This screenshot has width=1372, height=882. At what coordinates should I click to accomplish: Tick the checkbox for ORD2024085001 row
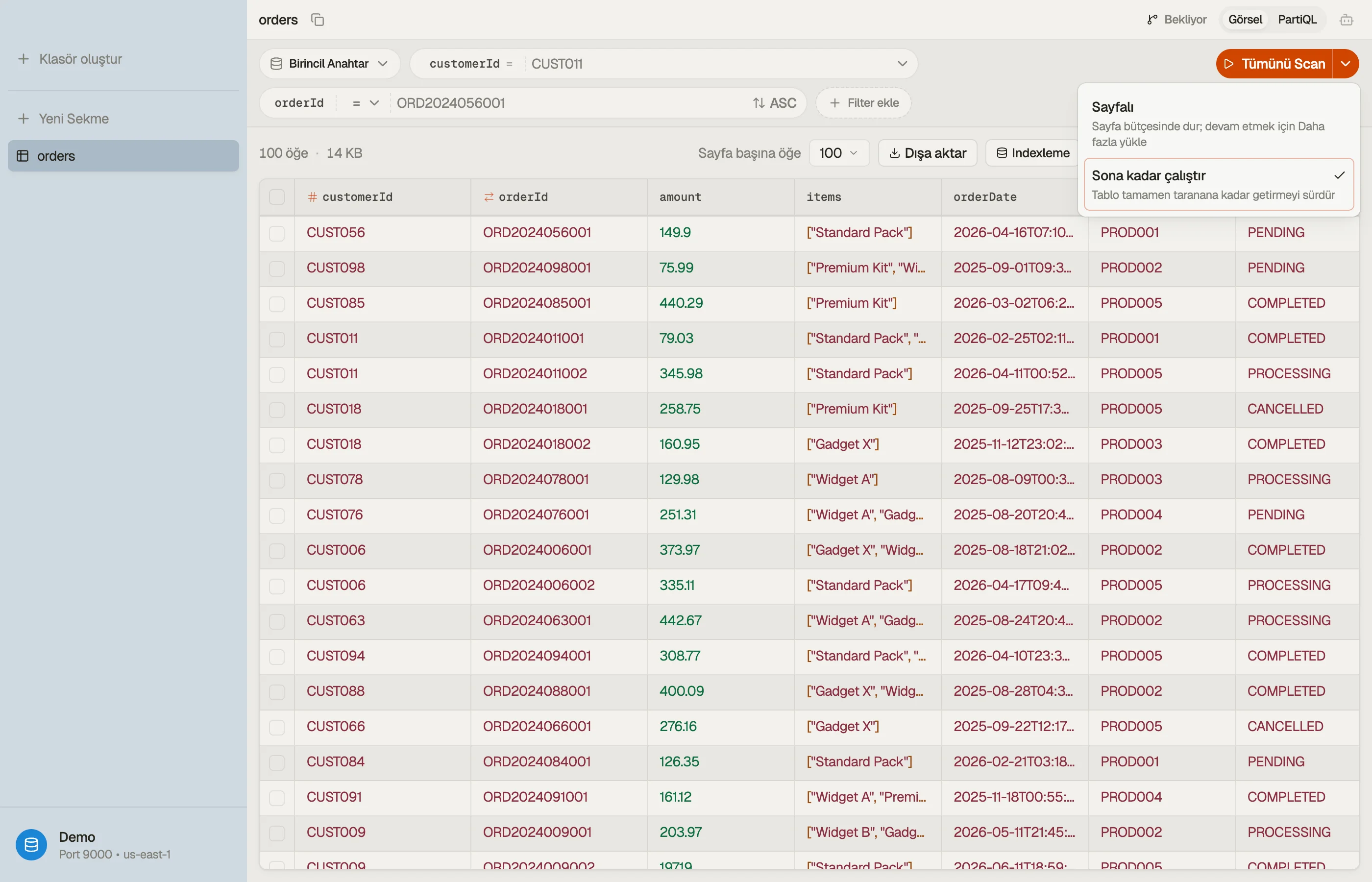pyautogui.click(x=277, y=303)
